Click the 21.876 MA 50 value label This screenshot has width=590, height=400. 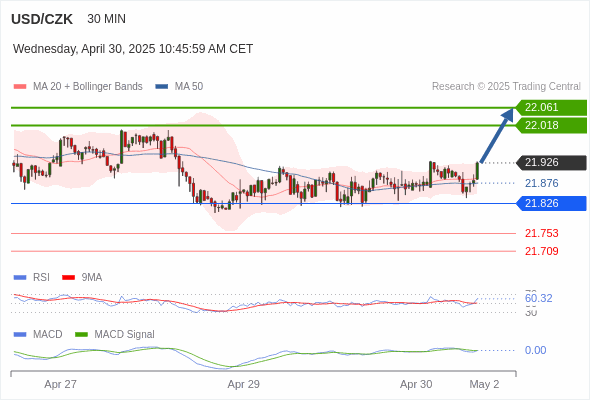[541, 183]
